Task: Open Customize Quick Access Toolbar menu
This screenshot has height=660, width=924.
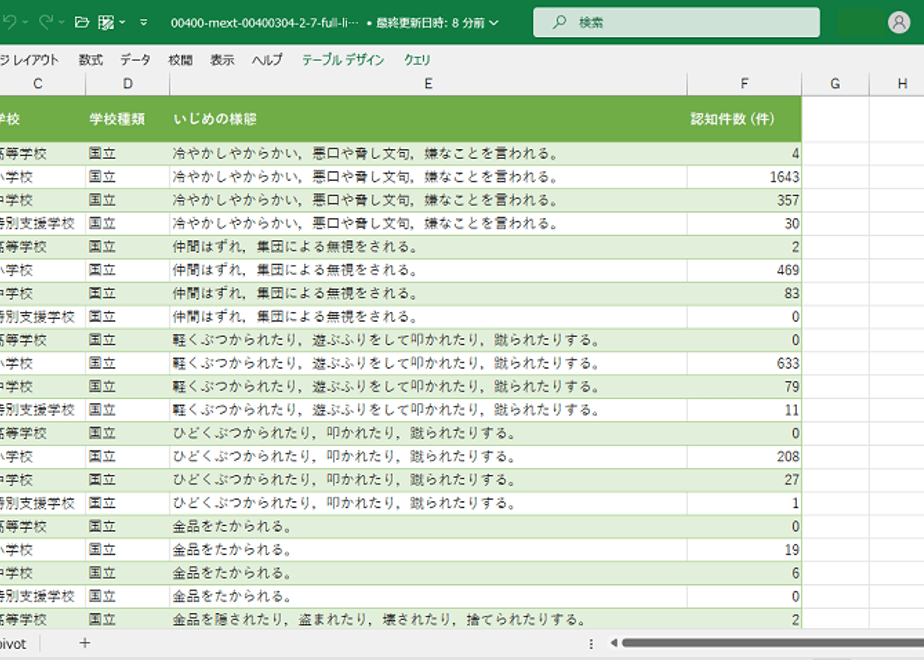Action: coord(144,22)
